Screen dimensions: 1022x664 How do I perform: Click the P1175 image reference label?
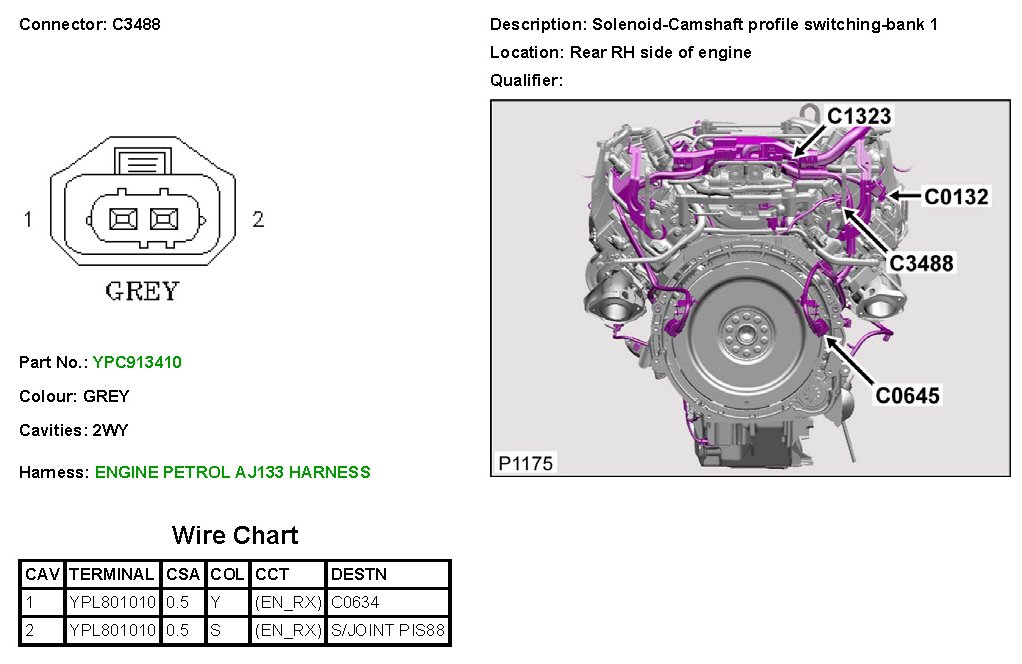(x=526, y=463)
